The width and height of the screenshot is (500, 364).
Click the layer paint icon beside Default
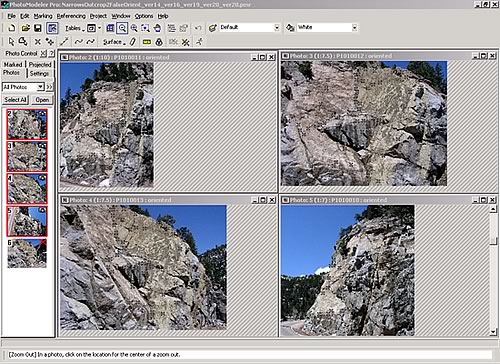point(213,28)
